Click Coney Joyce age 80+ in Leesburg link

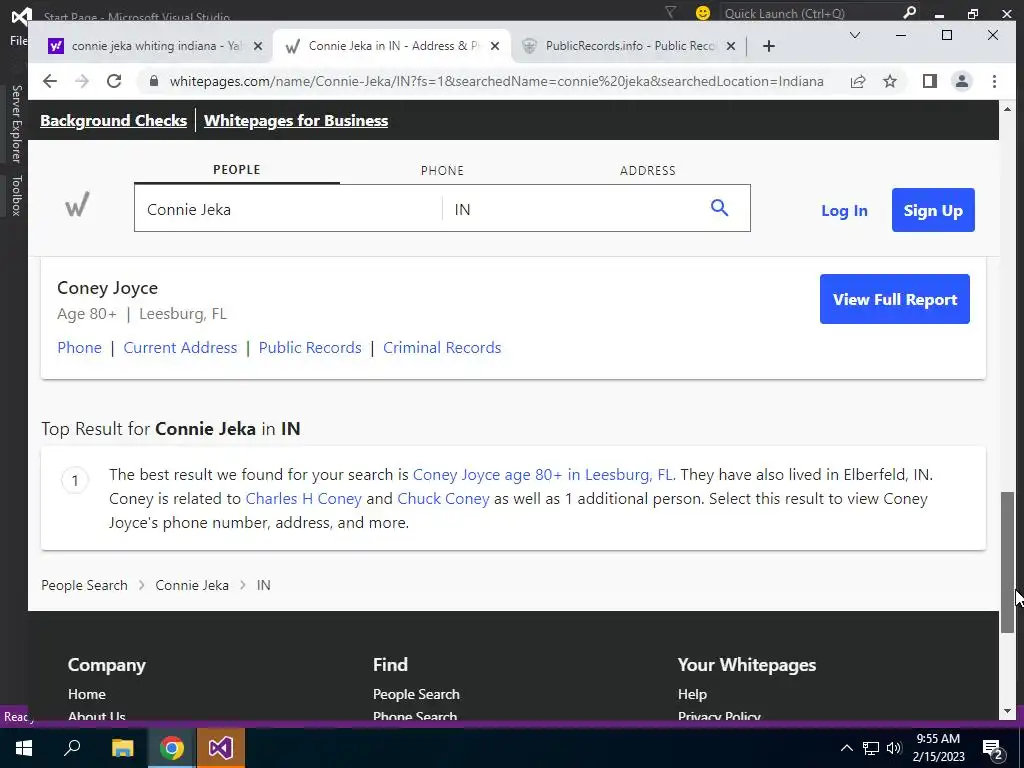543,474
